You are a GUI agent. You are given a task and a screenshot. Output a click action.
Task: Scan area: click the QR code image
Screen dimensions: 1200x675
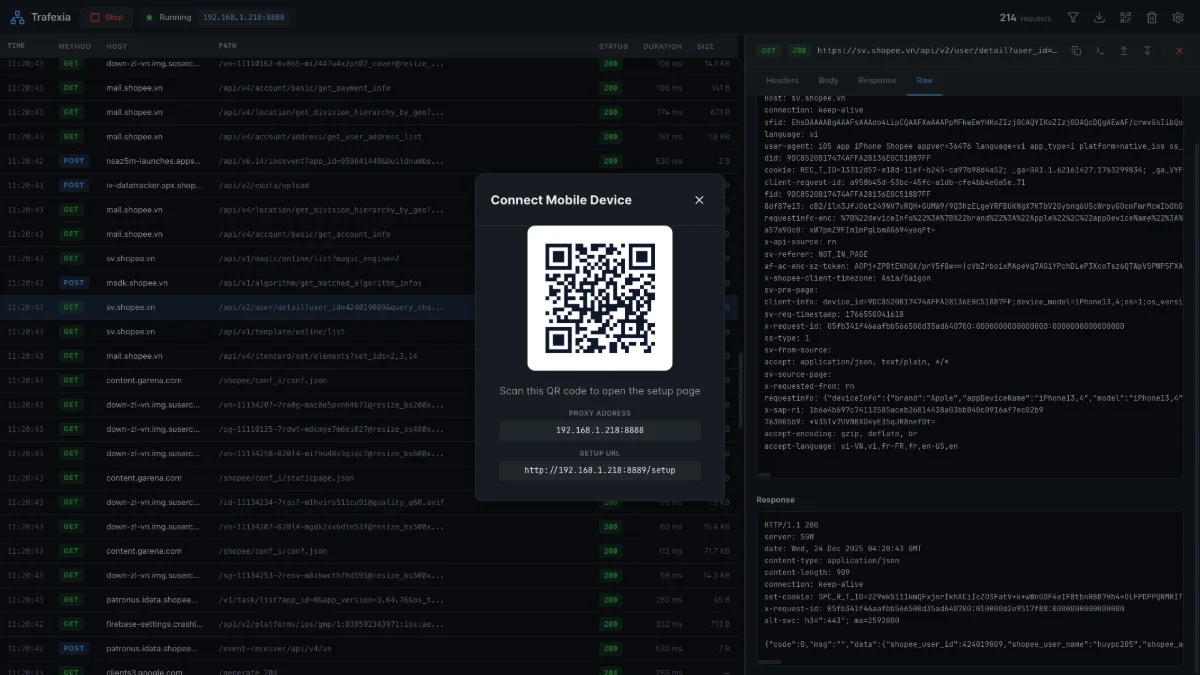tap(600, 297)
